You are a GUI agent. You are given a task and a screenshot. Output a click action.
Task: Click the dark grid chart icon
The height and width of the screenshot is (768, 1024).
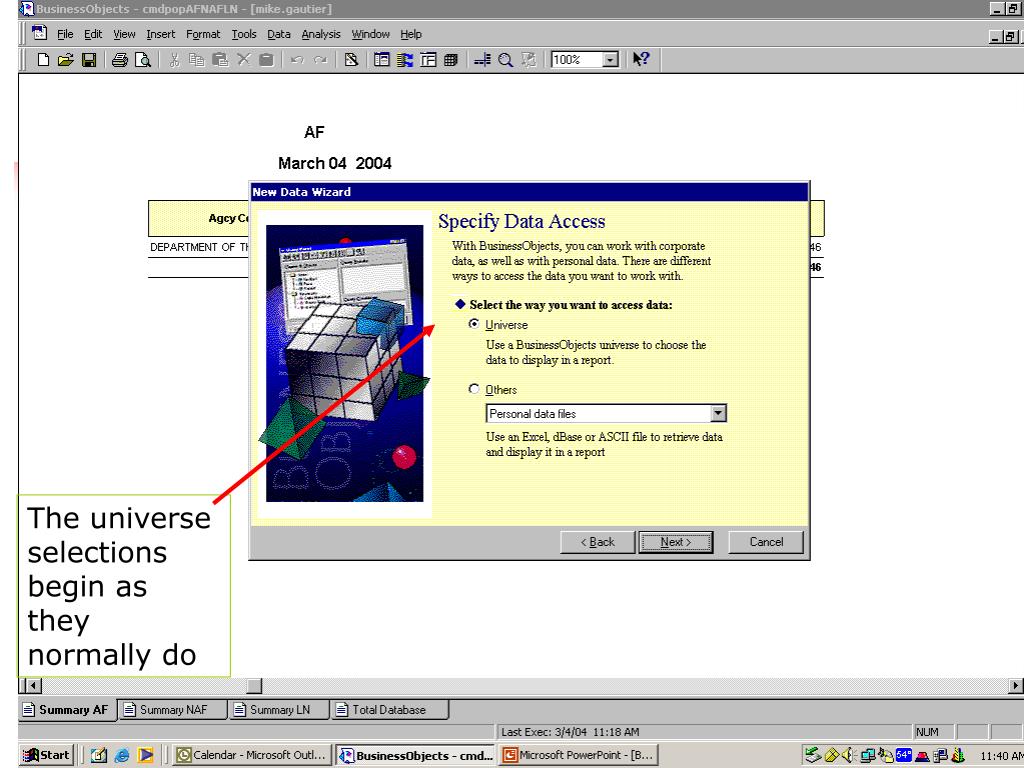(x=451, y=60)
